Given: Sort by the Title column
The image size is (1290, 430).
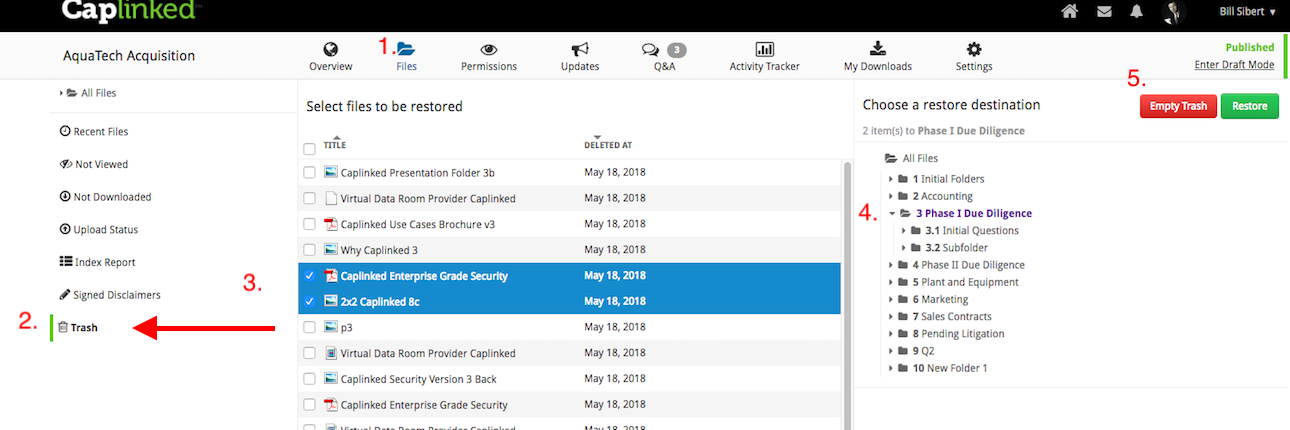Looking at the screenshot, I should [x=334, y=143].
